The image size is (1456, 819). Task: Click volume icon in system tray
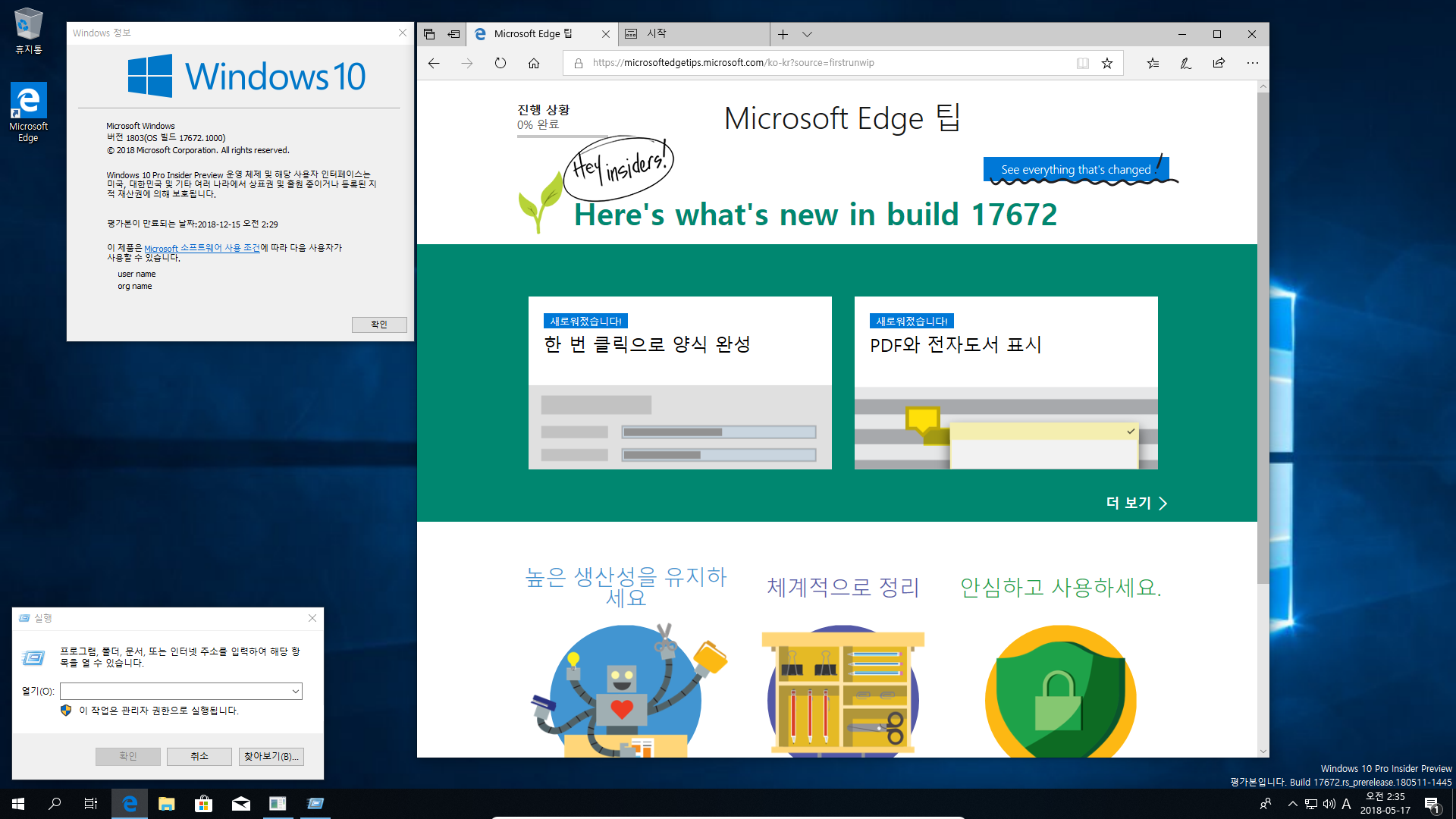pyautogui.click(x=1329, y=804)
